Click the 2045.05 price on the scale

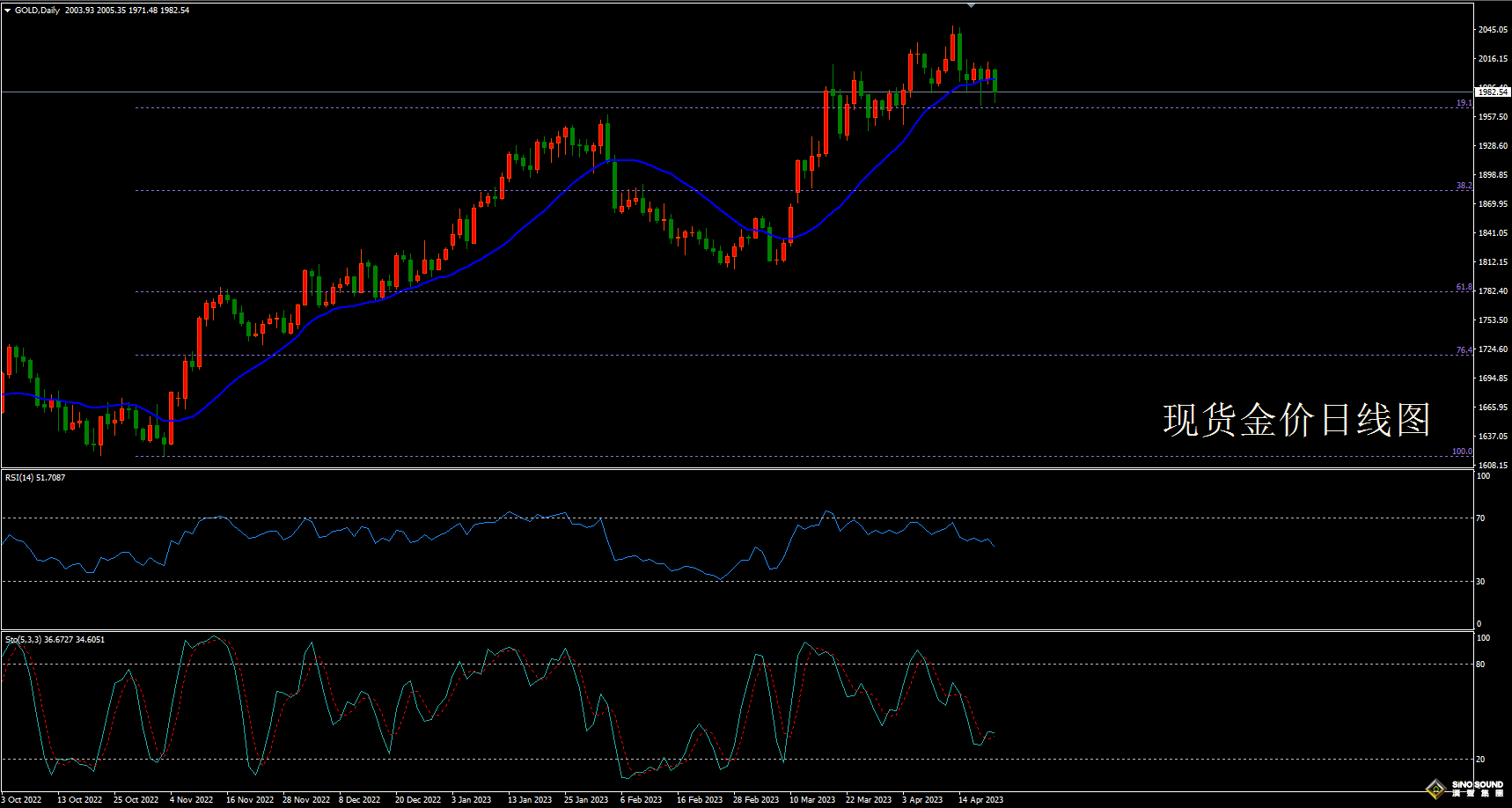(x=1493, y=30)
